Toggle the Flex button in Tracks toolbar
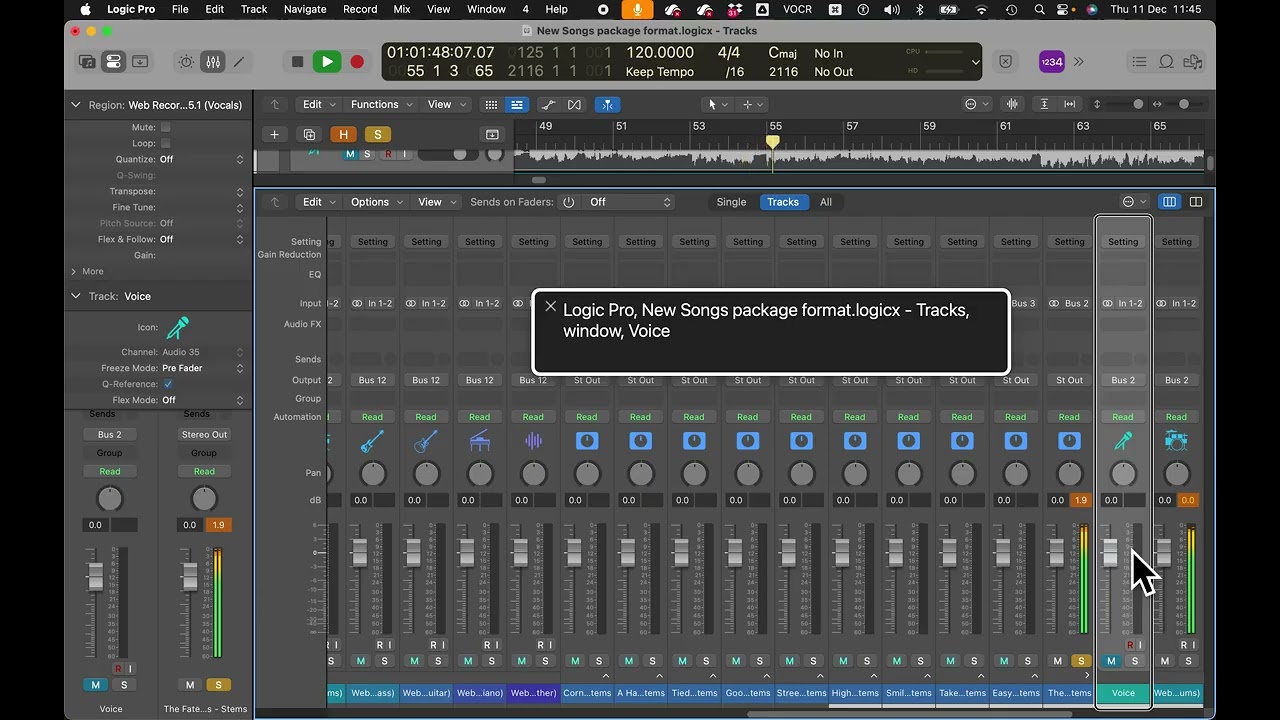The width and height of the screenshot is (1280, 720). [x=574, y=104]
